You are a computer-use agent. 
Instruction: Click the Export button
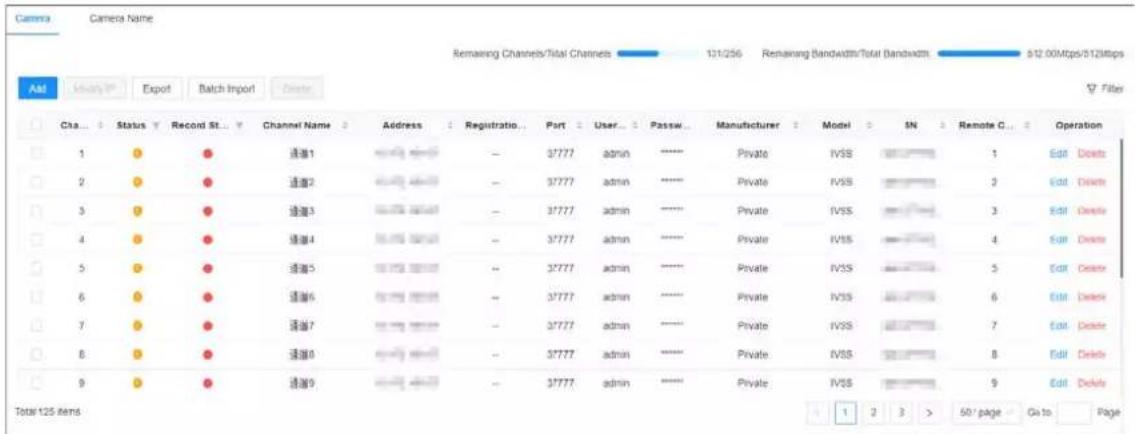pos(156,89)
